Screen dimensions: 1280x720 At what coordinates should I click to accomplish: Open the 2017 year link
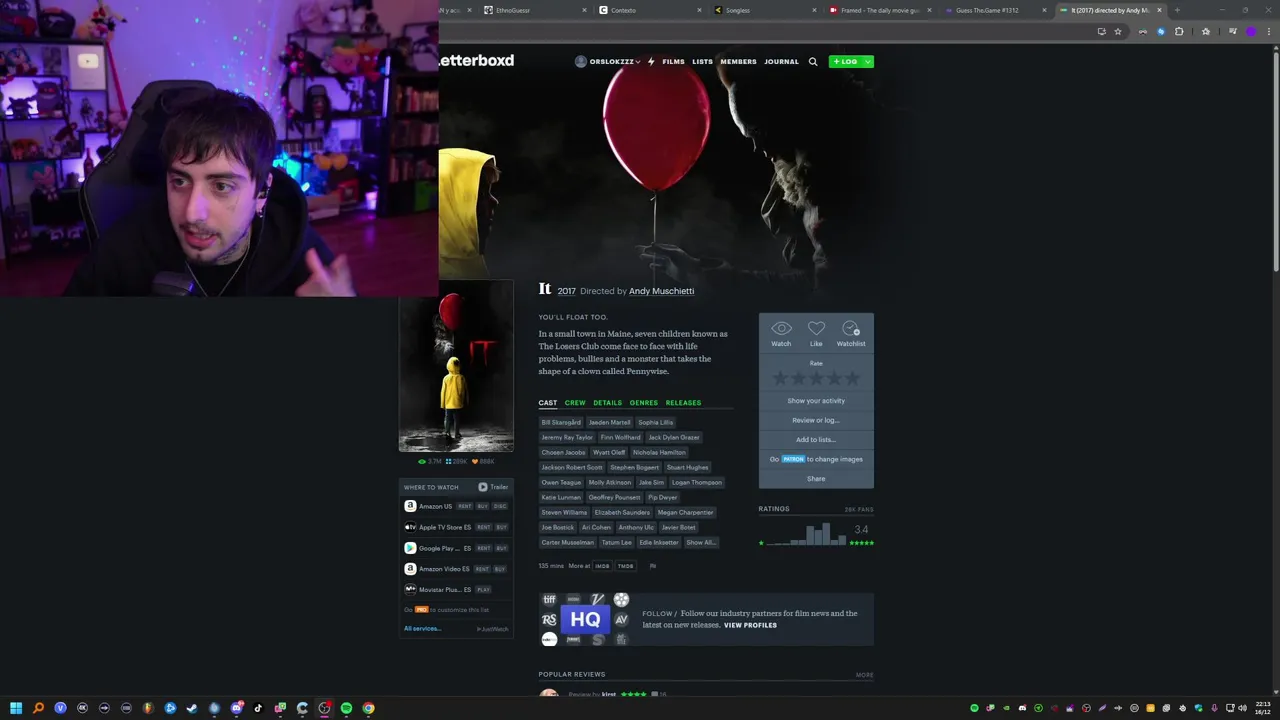click(x=566, y=291)
